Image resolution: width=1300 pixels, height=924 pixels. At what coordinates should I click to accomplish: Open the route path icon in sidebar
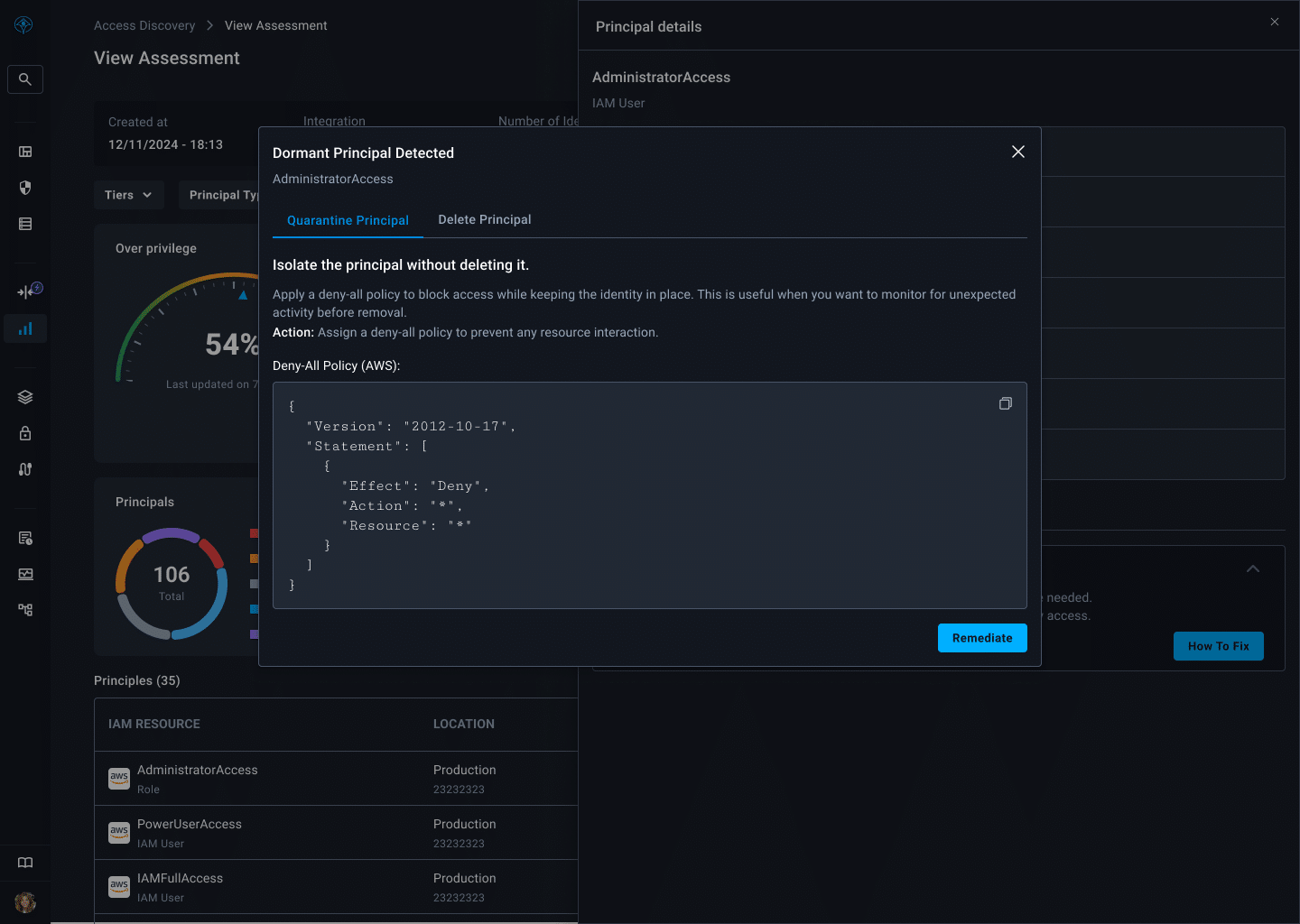coord(25,469)
